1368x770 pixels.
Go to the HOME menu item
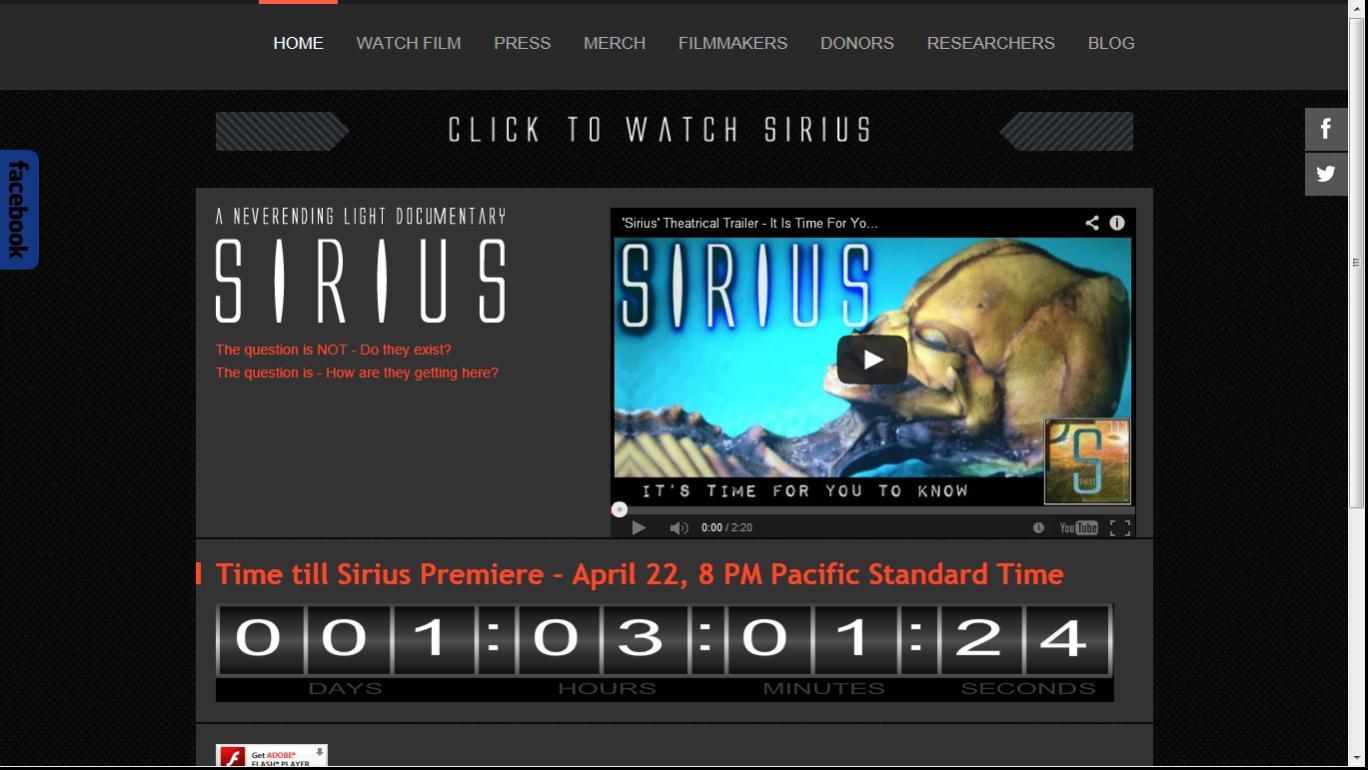click(298, 43)
